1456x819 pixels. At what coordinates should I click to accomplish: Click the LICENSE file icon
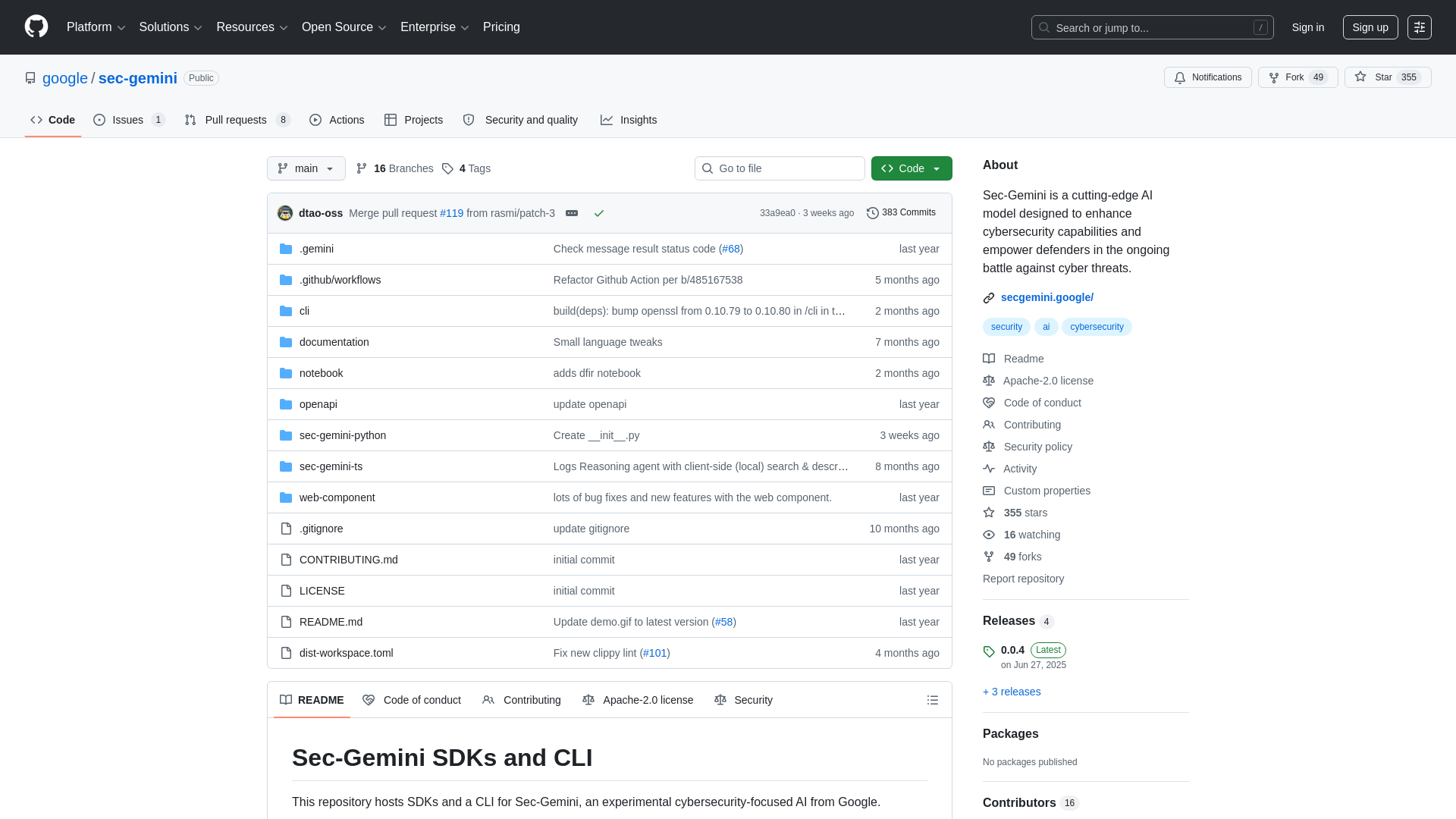pos(286,591)
